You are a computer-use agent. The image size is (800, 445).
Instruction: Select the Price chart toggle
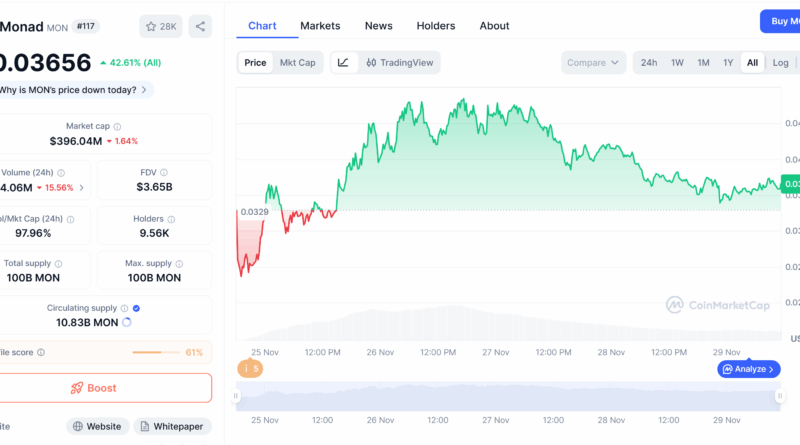(255, 62)
